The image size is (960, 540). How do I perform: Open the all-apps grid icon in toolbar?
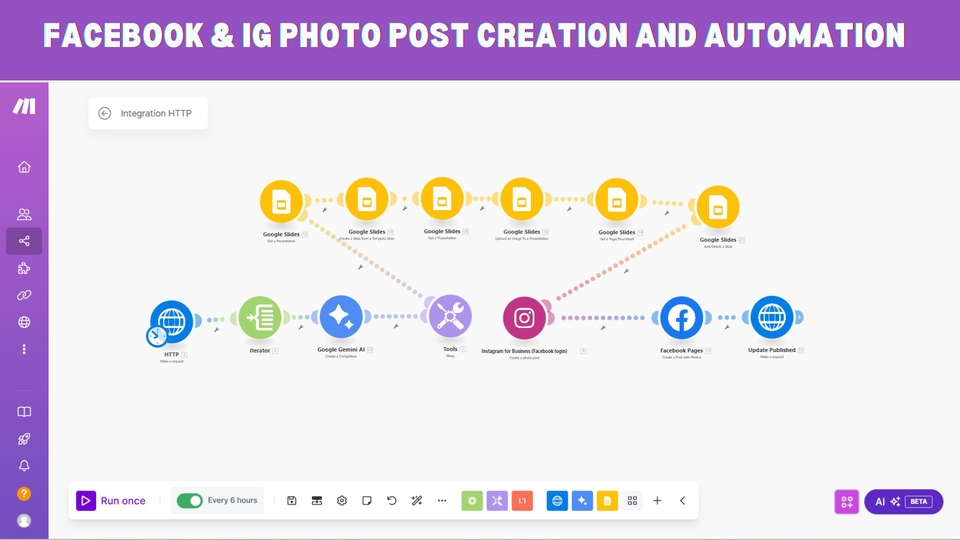632,500
